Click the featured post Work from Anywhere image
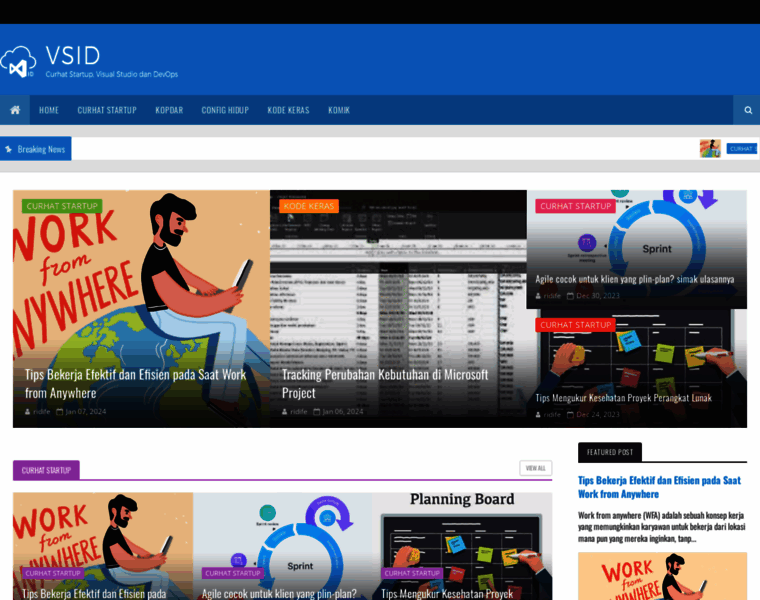 pyautogui.click(x=662, y=576)
